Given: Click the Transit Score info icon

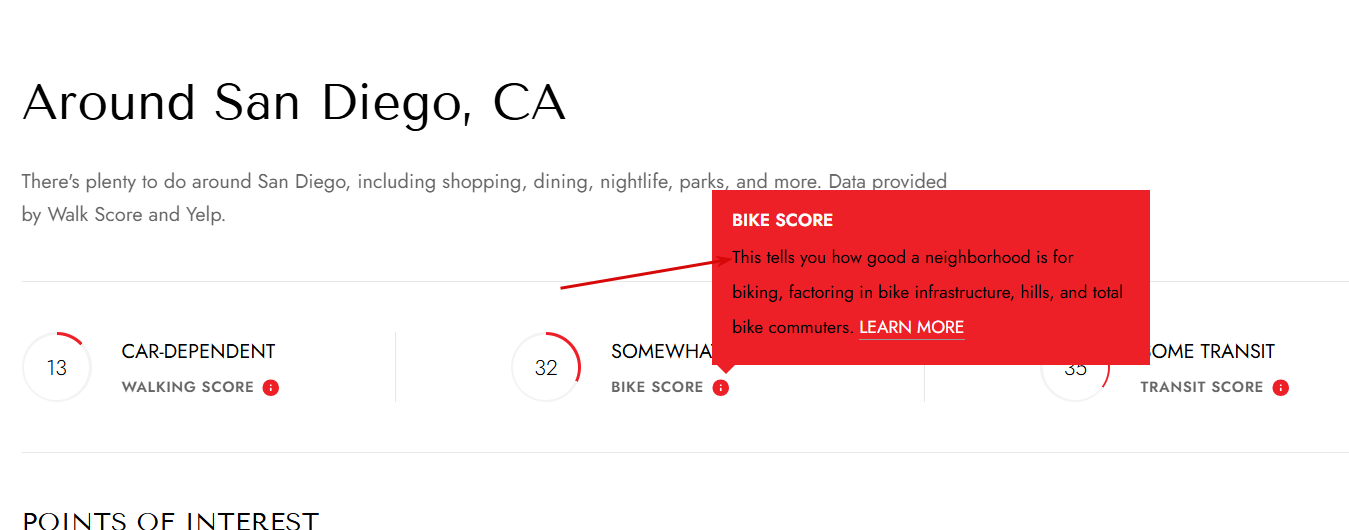Looking at the screenshot, I should 1281,388.
